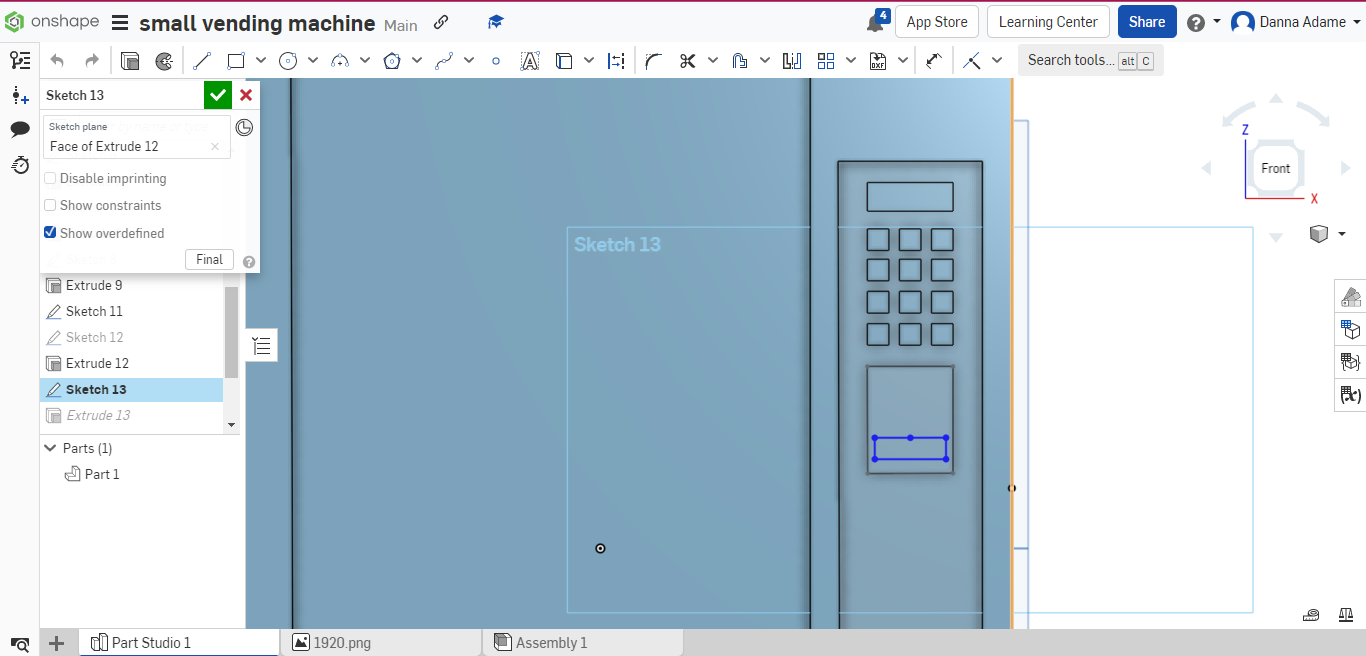
Task: Select the Spline tool
Action: [443, 60]
